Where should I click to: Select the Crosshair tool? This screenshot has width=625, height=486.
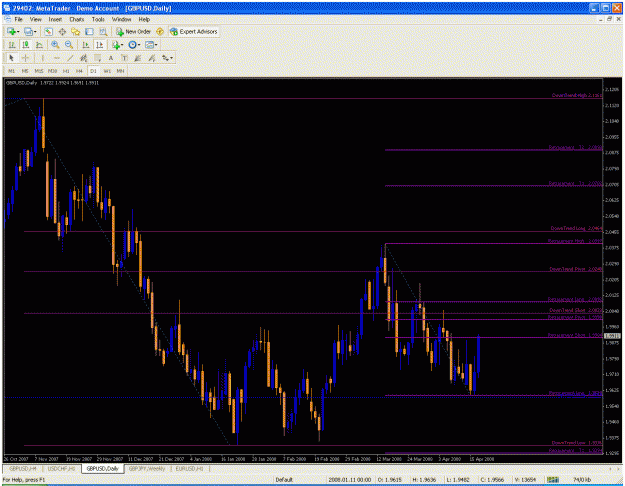click(25, 58)
